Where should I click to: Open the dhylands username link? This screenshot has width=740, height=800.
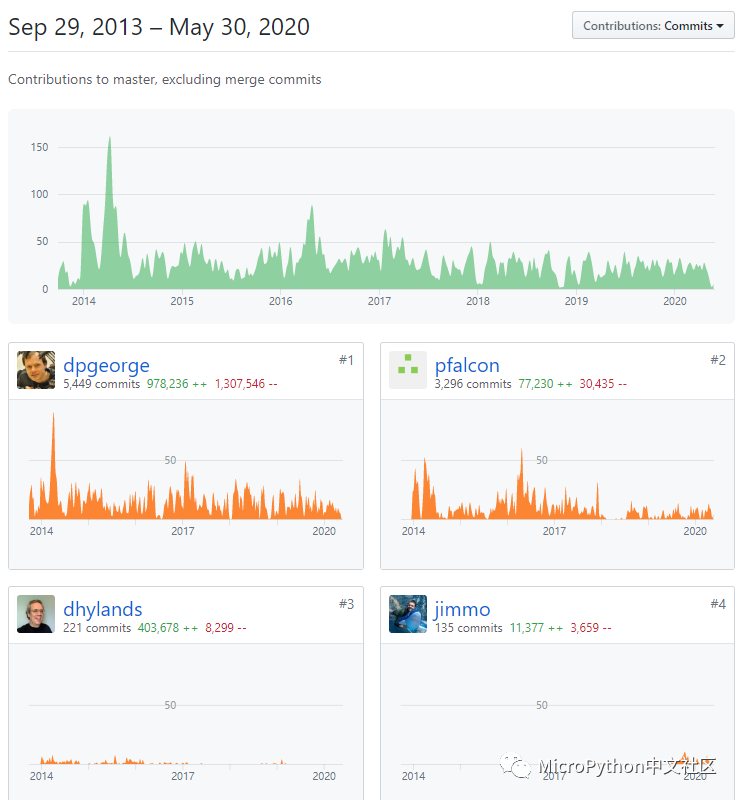tap(103, 609)
